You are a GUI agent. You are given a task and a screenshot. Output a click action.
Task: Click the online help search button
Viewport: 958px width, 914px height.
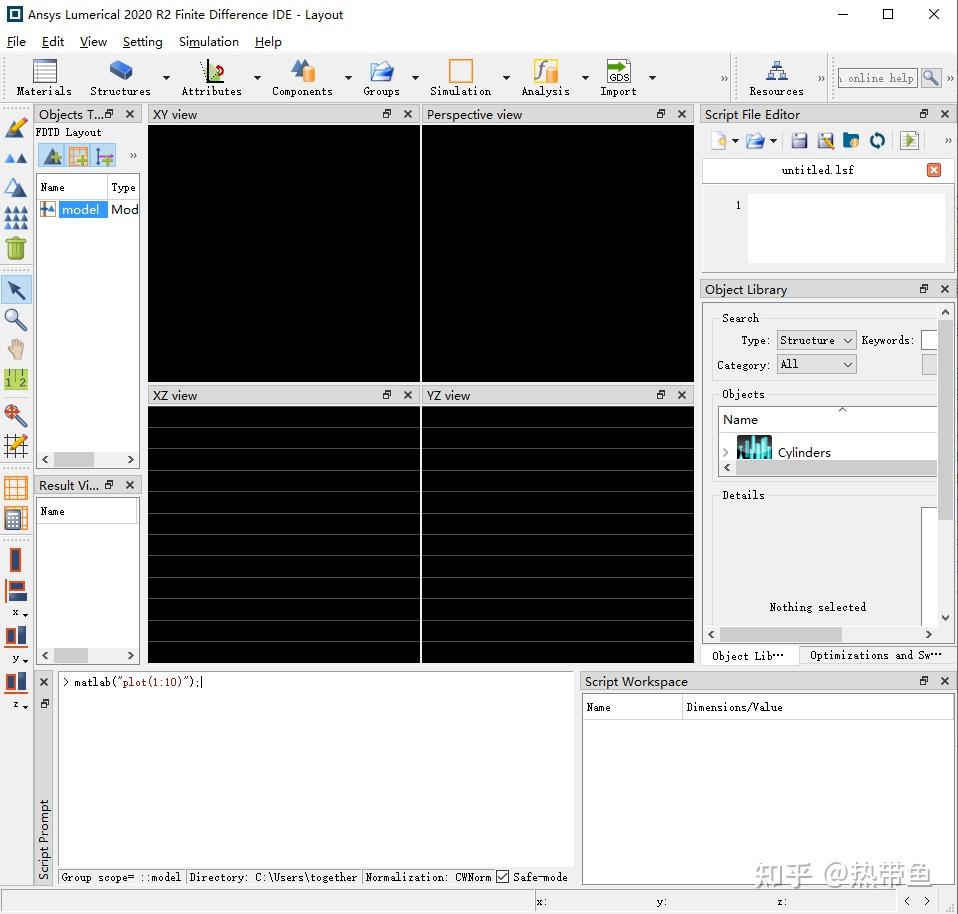(931, 77)
